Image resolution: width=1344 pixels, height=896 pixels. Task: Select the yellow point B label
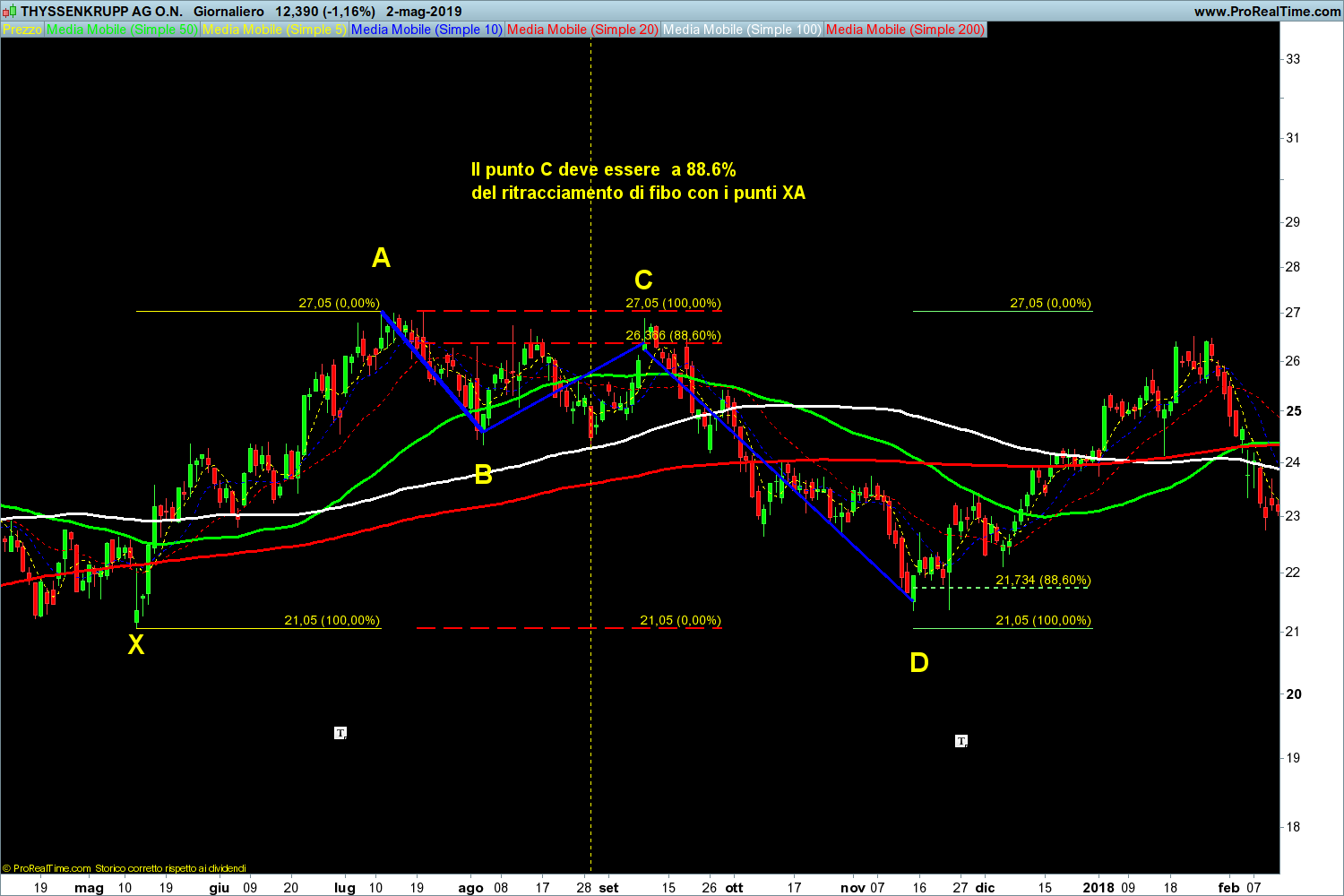(x=483, y=475)
